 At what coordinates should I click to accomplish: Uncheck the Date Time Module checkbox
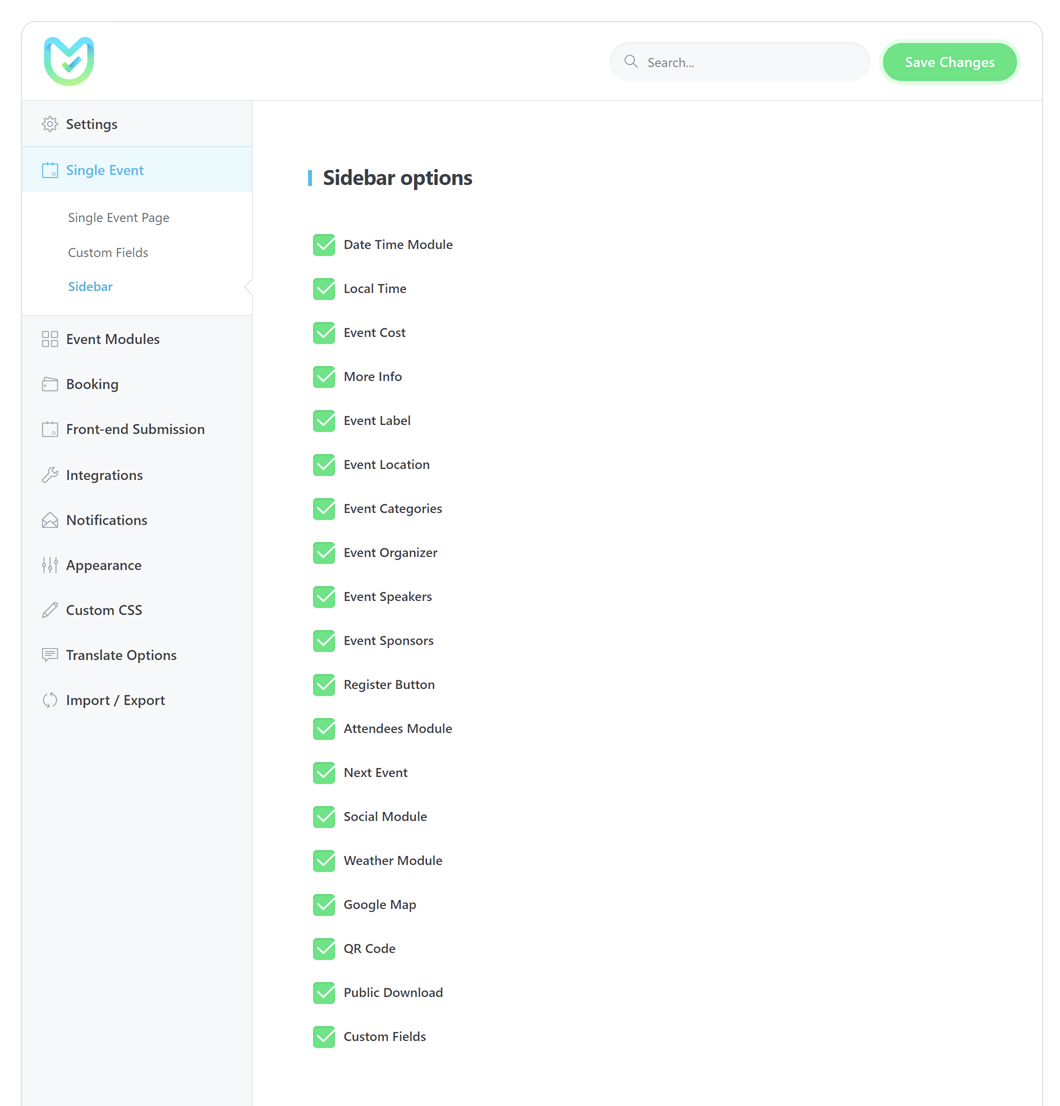(324, 245)
